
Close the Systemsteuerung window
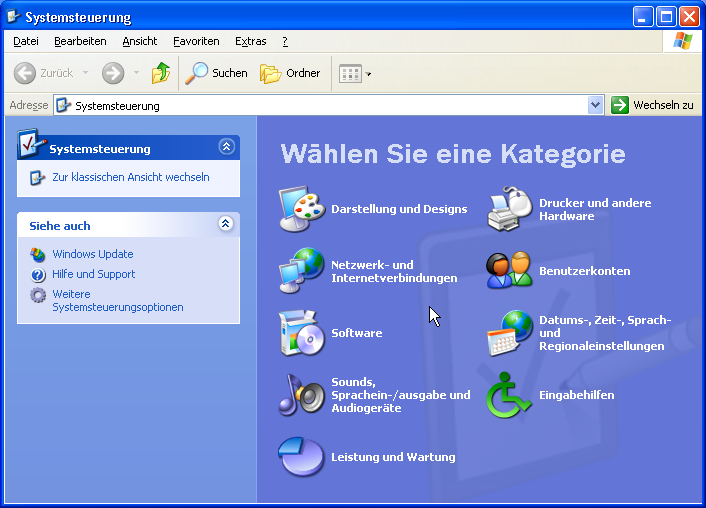[x=689, y=17]
